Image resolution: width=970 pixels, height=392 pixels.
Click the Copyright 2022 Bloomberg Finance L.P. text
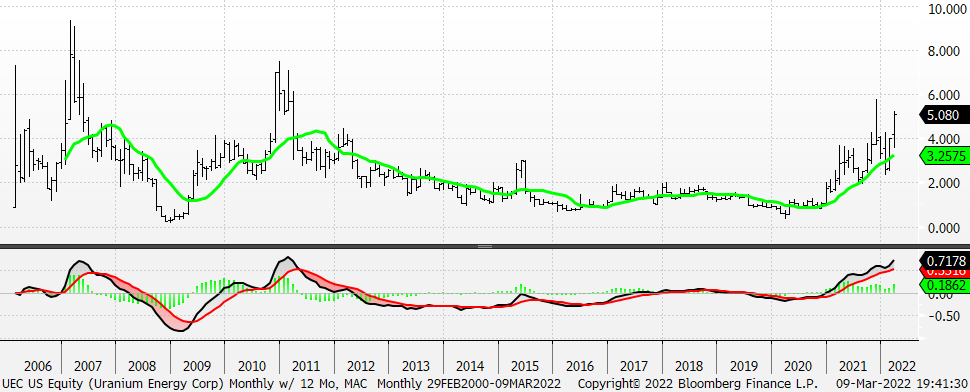click(698, 383)
